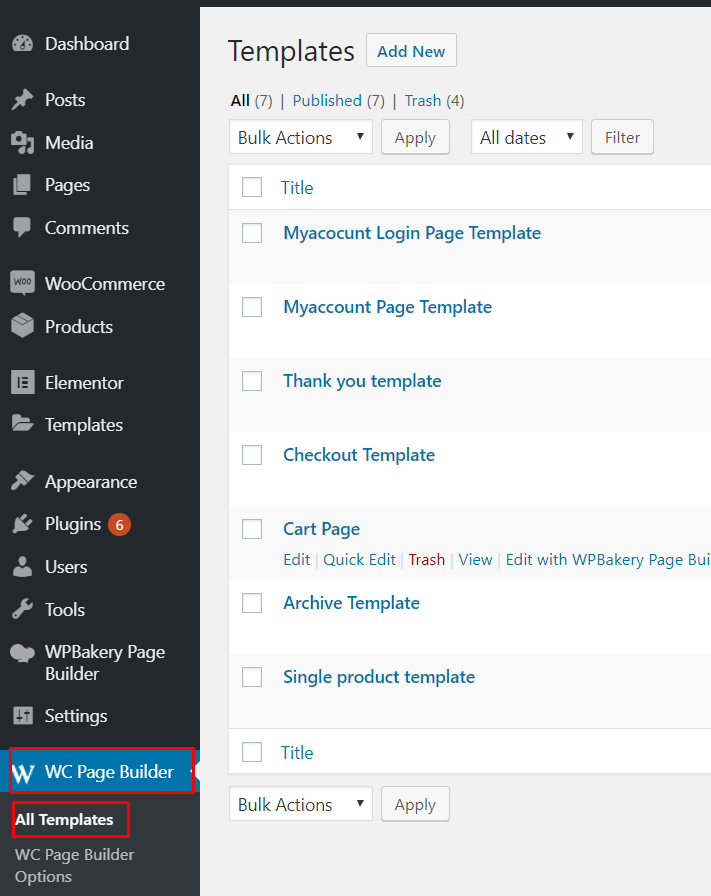Open Dashboard in the sidebar menu
This screenshot has height=896, width=711.
tap(87, 44)
